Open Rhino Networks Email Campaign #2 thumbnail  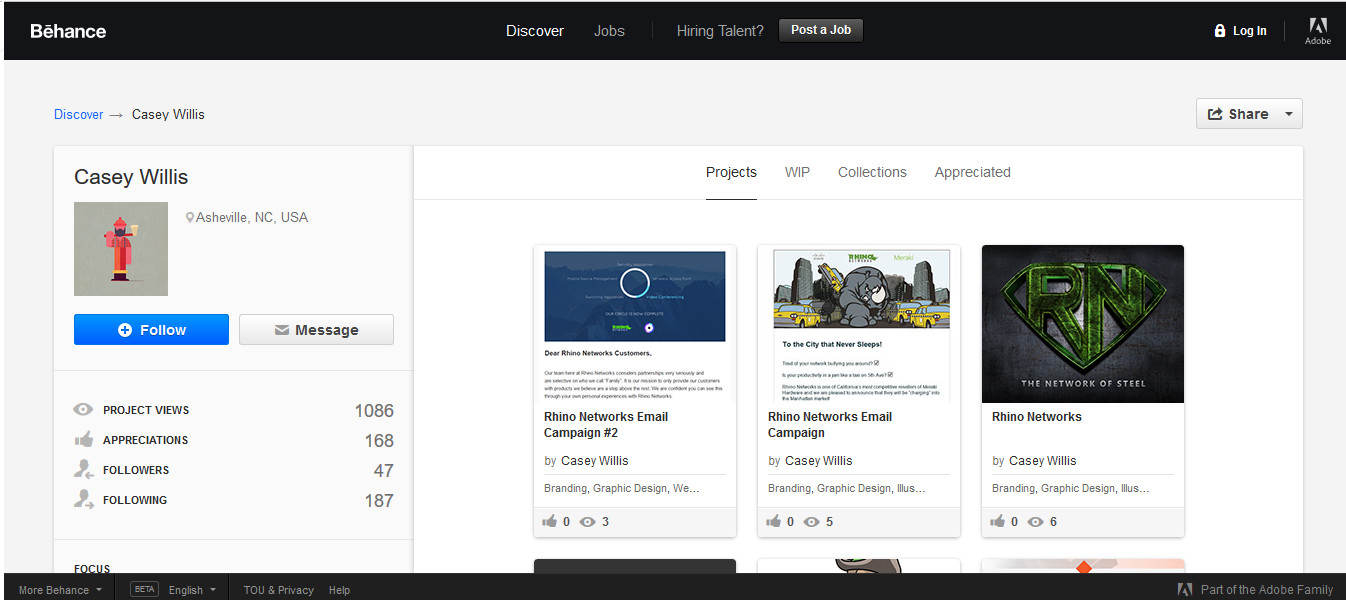pos(635,323)
